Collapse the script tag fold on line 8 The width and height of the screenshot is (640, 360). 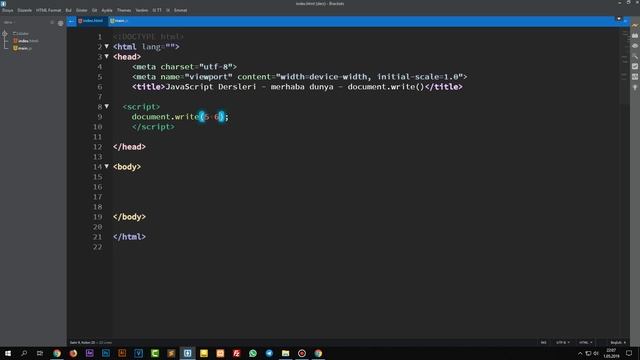point(107,107)
